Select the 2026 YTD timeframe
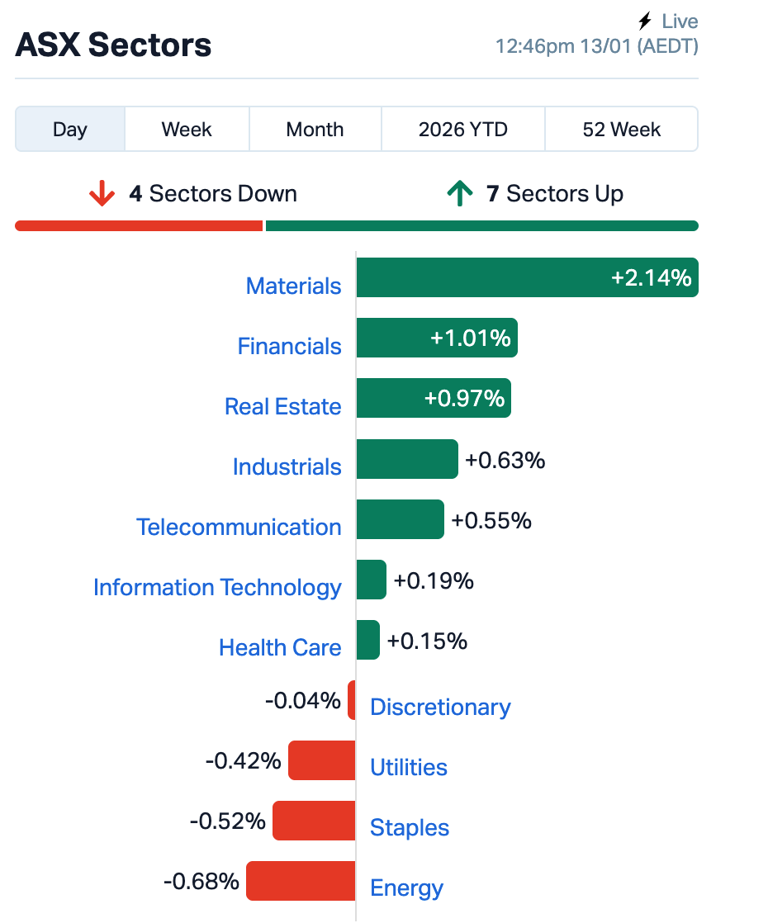 pos(462,129)
